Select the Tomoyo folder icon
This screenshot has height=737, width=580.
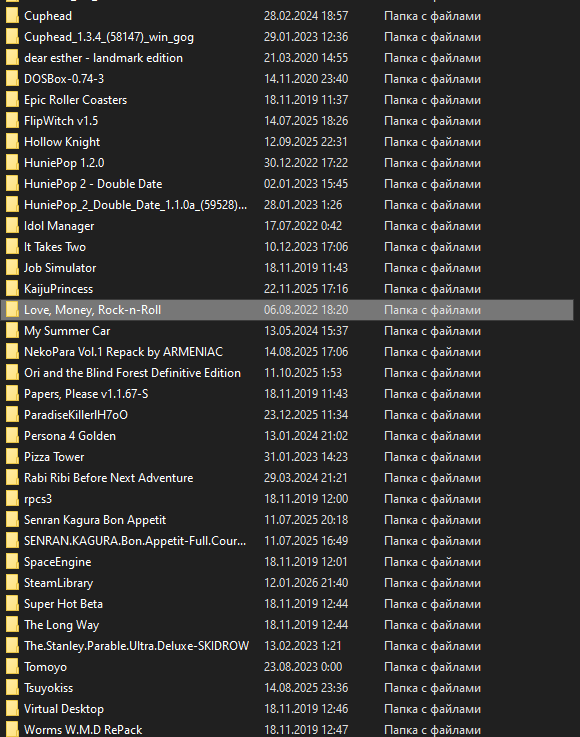[x=12, y=667]
